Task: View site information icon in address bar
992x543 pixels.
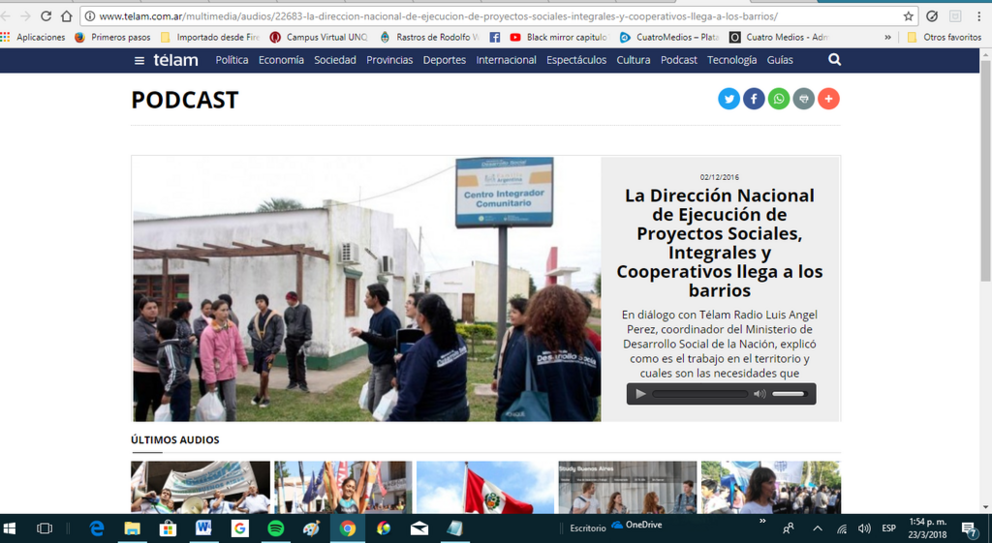Action: (x=90, y=16)
